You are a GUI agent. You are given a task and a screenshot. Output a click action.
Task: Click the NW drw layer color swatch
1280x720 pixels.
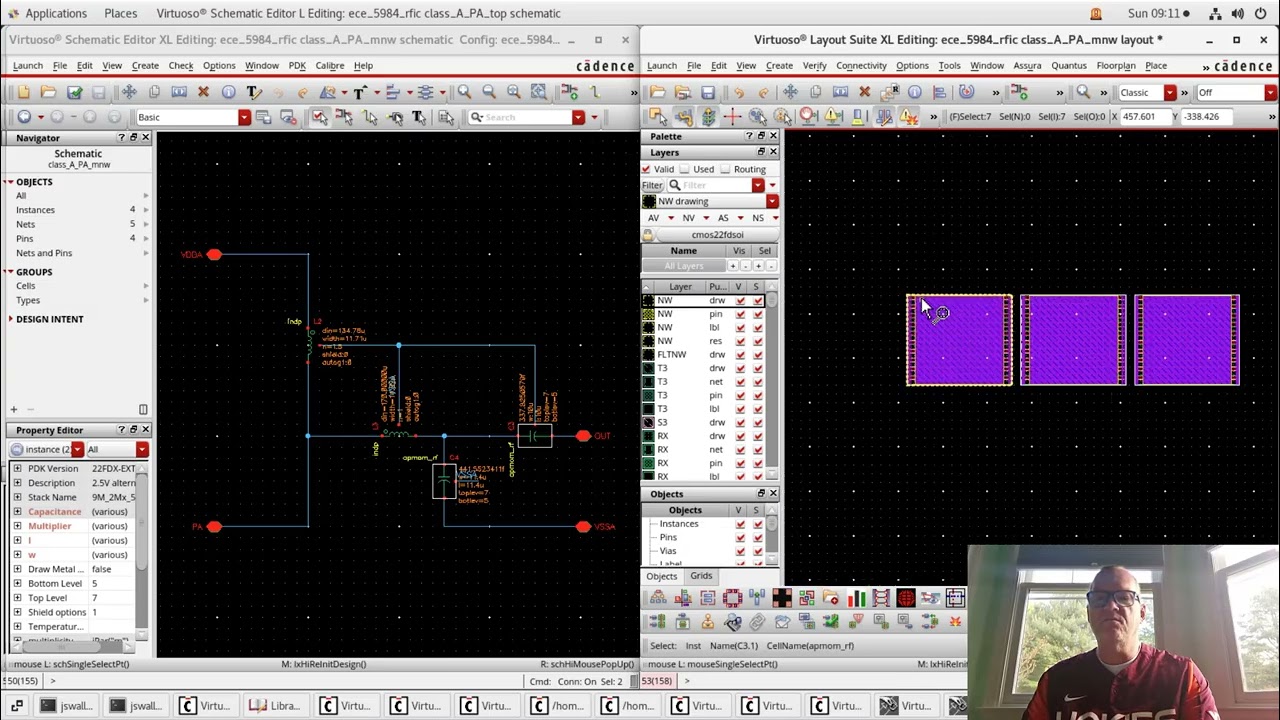648,301
